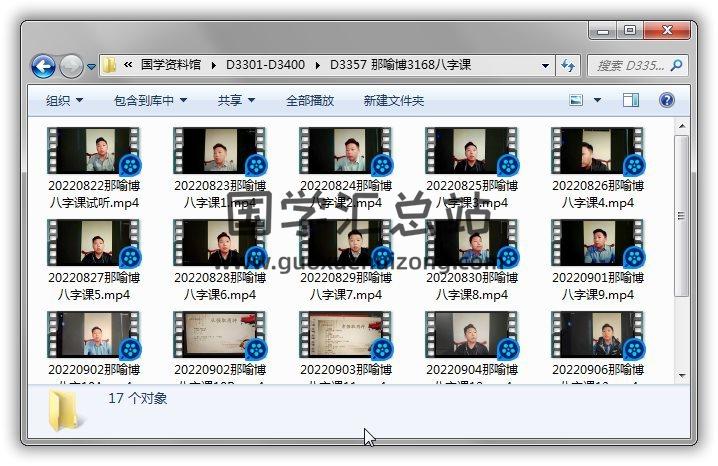This screenshot has width=718, height=466.
Task: Click file name 20220827那喻博八字课5.mp4
Action: pos(94,286)
